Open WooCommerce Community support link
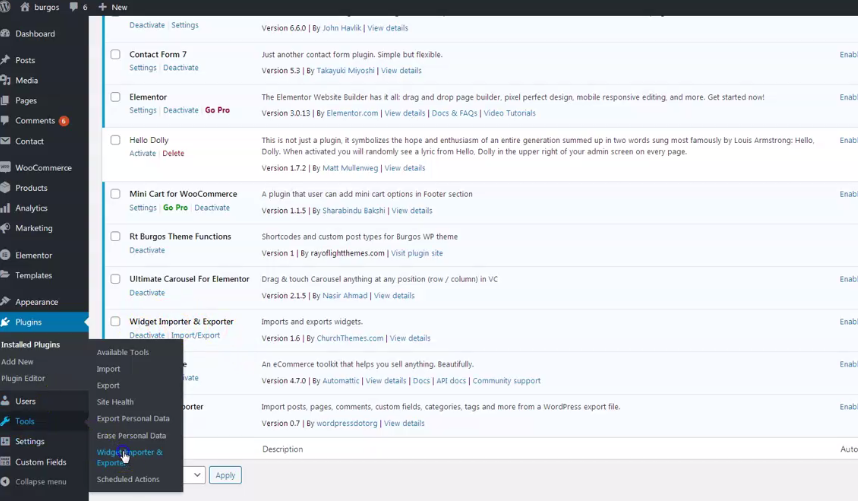Screen dimensions: 858x501 [x=506, y=381]
